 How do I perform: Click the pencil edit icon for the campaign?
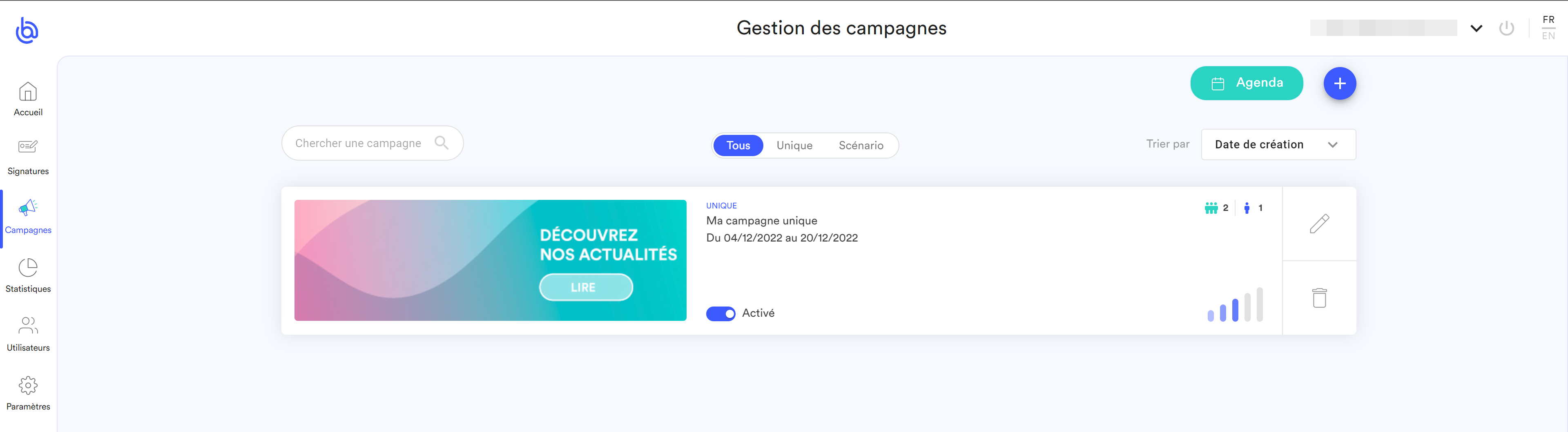pyautogui.click(x=1319, y=224)
